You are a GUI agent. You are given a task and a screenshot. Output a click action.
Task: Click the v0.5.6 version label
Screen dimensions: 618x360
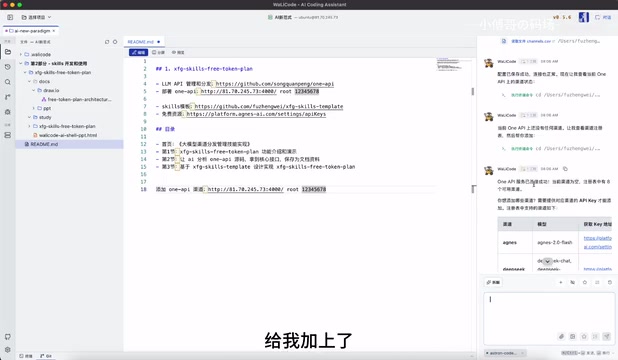[x=562, y=17]
